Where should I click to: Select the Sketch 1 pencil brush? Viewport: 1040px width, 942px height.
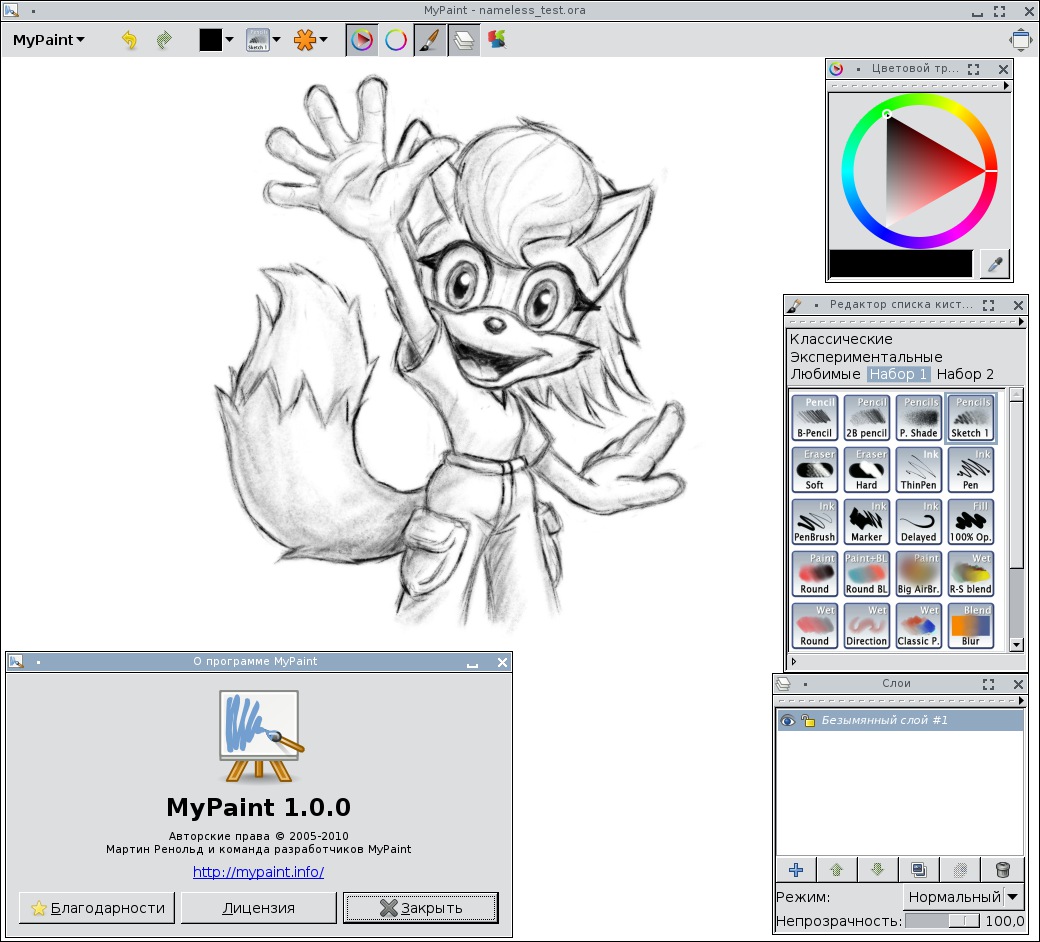click(970, 418)
